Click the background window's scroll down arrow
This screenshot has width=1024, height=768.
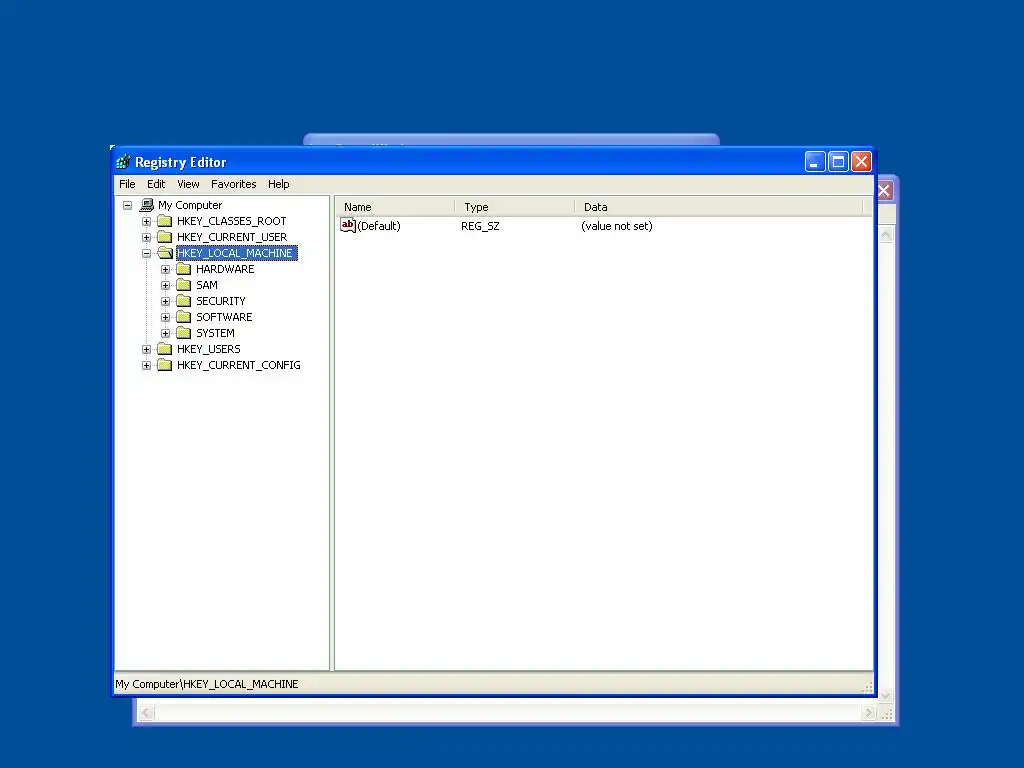886,696
